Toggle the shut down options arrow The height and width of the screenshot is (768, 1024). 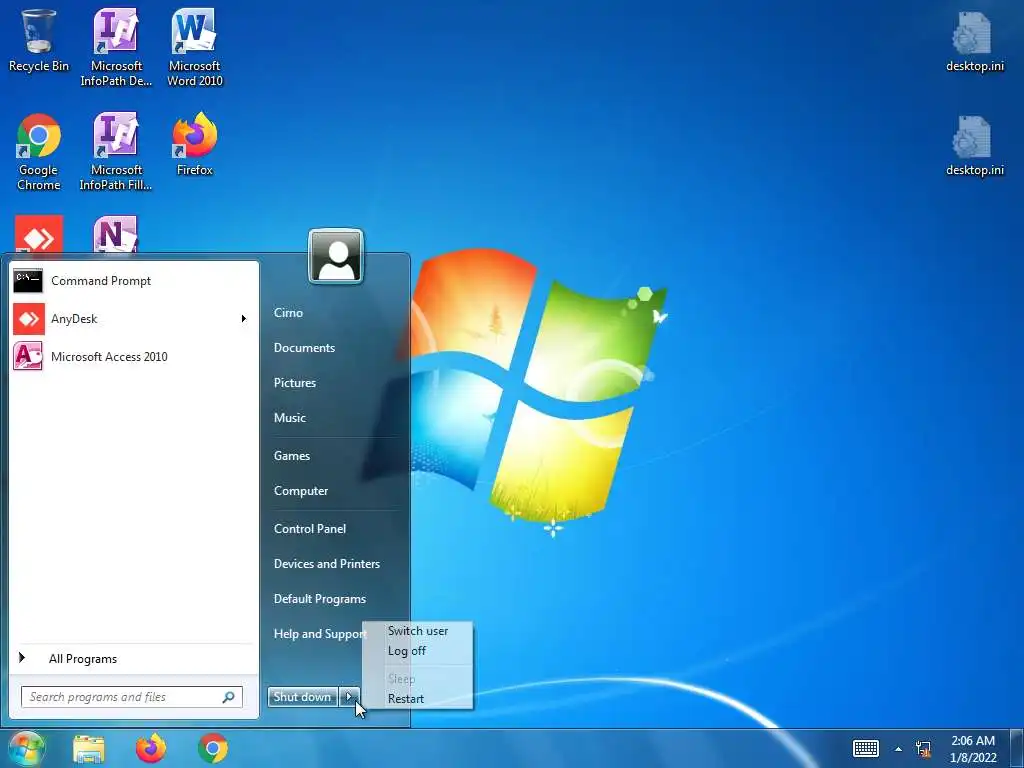349,697
